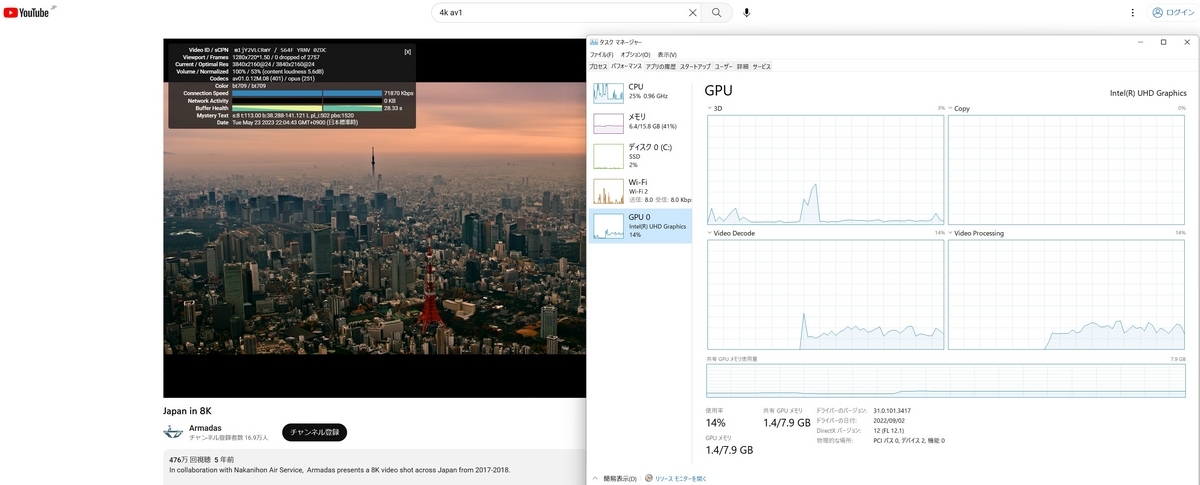Open the Copy graph engine dropdown
1200x485 pixels.
pos(958,108)
